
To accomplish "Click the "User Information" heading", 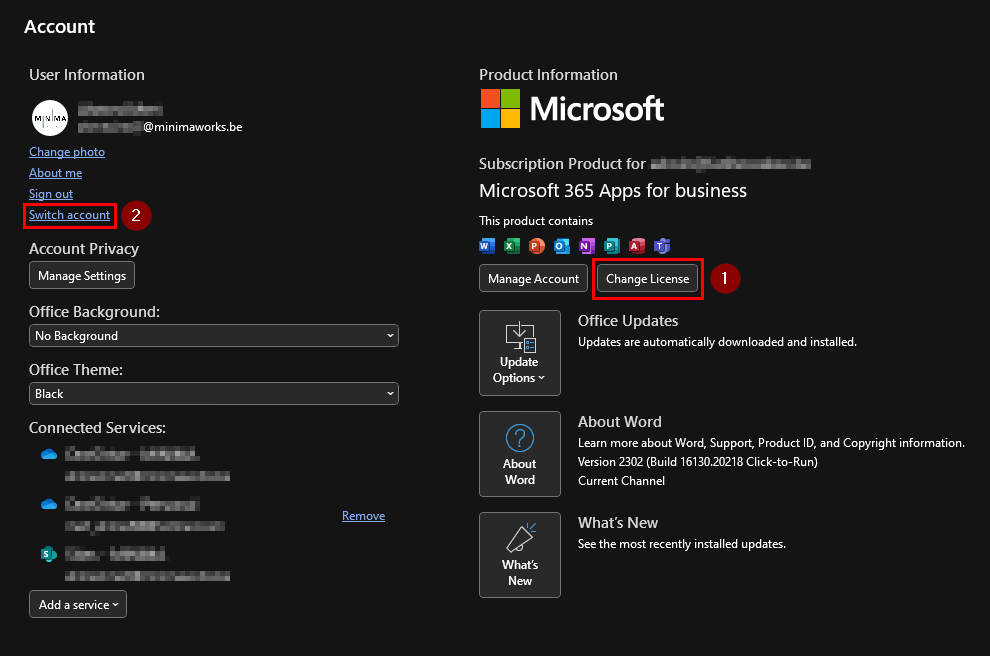I will coord(87,75).
